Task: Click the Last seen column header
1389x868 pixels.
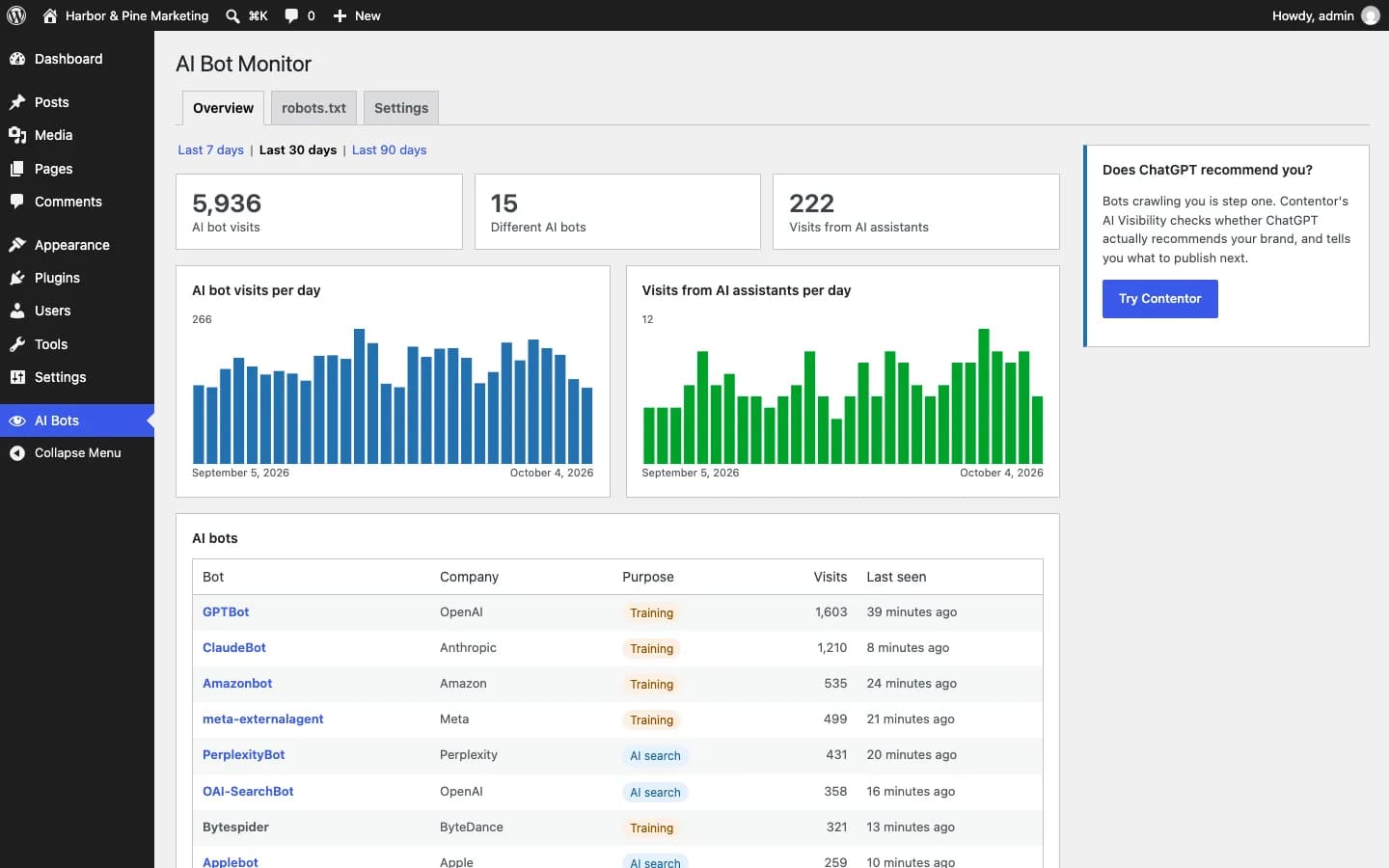Action: [x=896, y=577]
